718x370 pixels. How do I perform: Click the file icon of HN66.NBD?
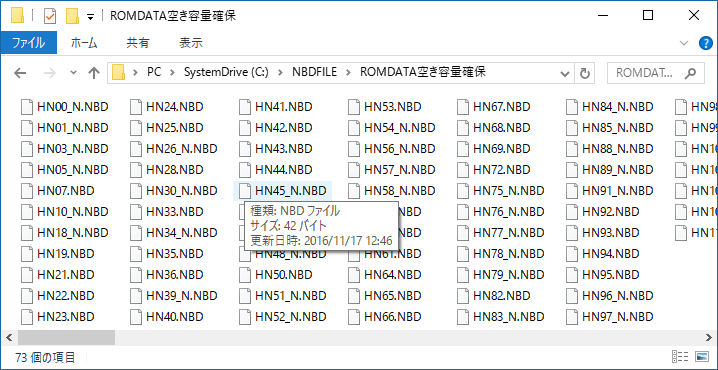354,317
